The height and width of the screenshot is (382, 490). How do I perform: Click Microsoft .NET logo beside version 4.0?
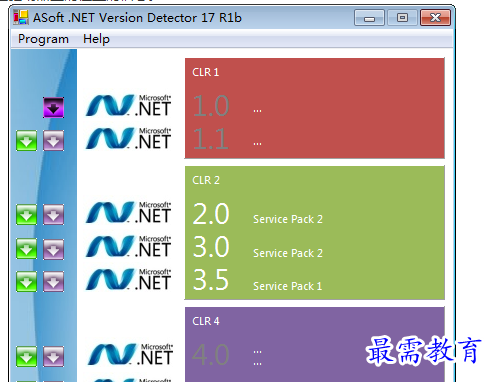click(130, 354)
